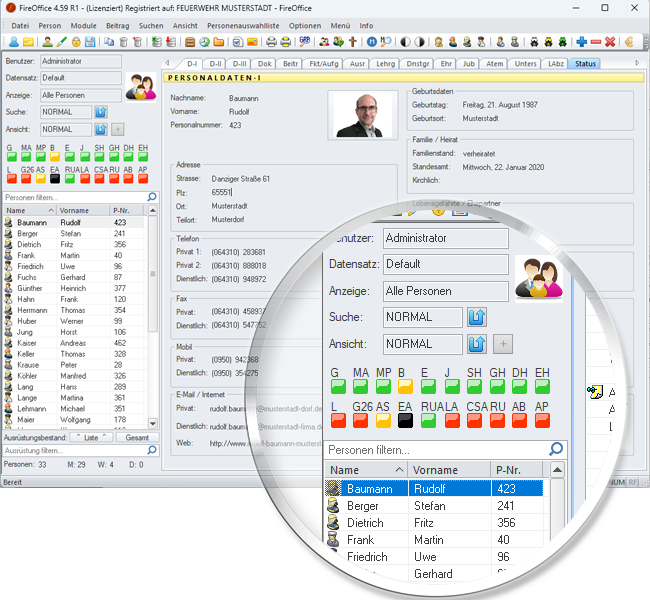Click the blue arrow icon beside magnified Ansicht field
The width and height of the screenshot is (650, 600).
click(478, 344)
